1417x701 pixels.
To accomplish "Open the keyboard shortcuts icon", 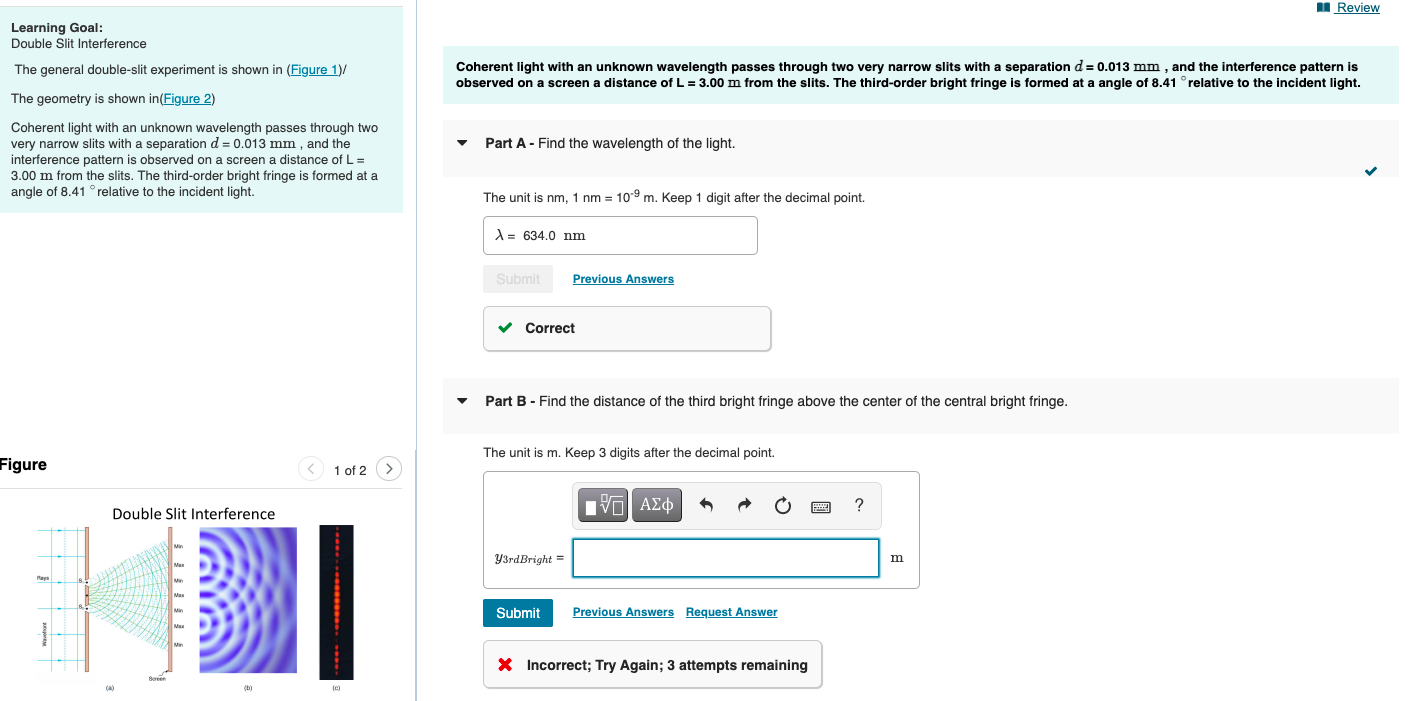I will [x=821, y=507].
